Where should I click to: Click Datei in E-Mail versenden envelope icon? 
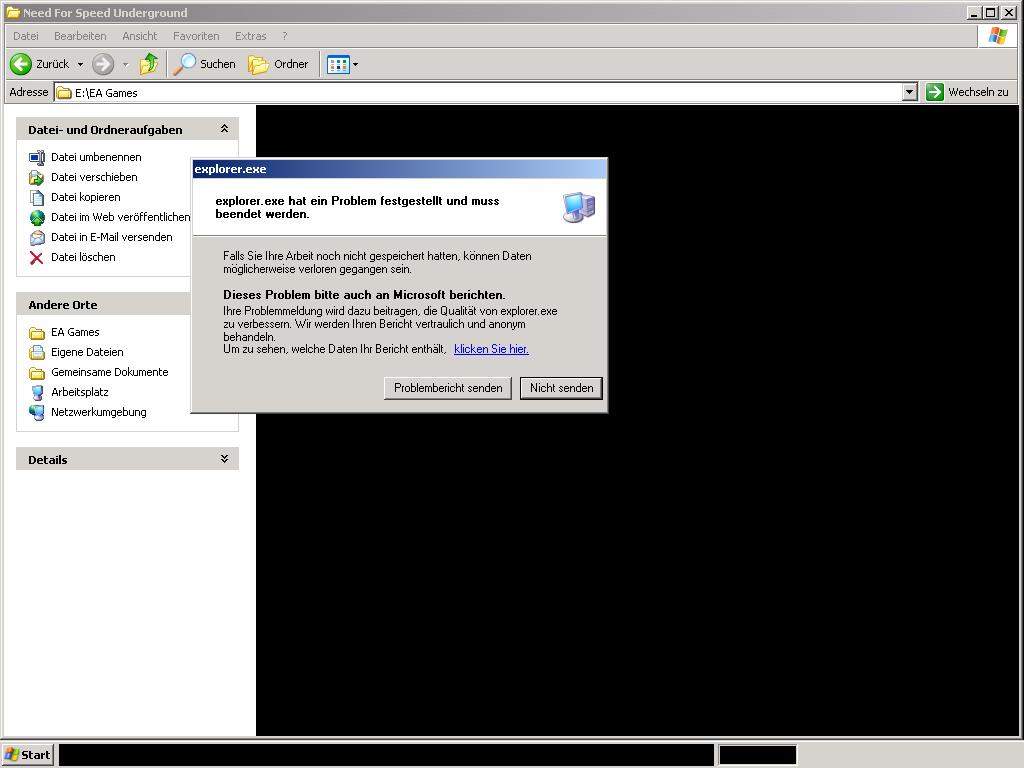click(x=37, y=237)
